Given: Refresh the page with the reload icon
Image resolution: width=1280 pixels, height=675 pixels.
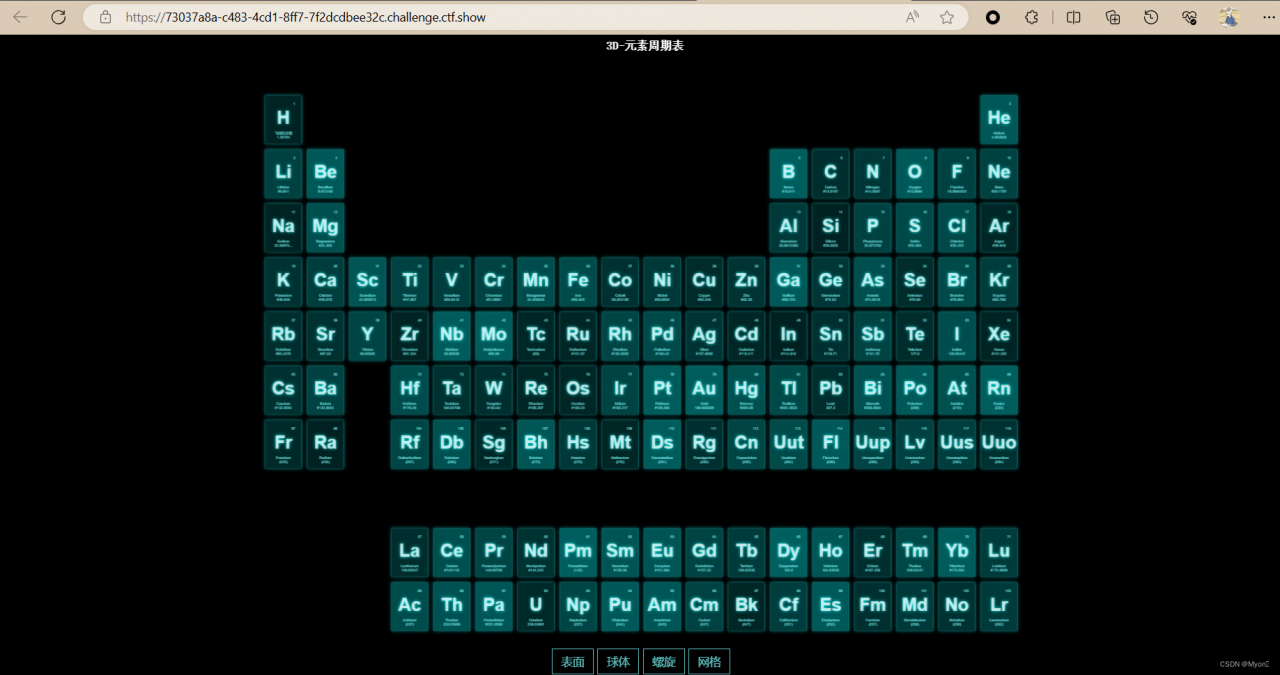Looking at the screenshot, I should coord(58,17).
